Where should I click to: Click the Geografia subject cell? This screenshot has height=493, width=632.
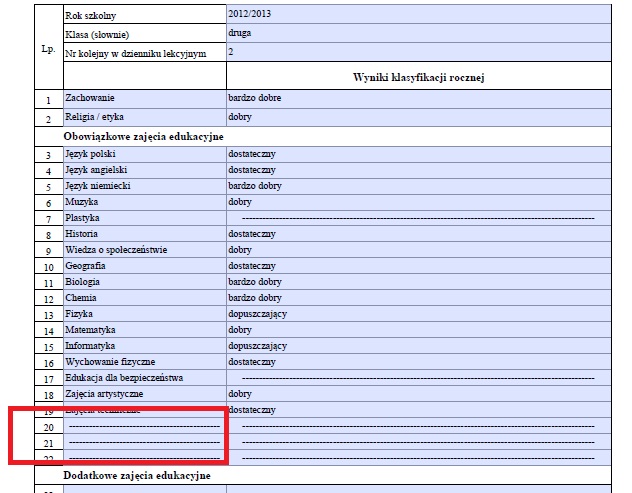145,266
